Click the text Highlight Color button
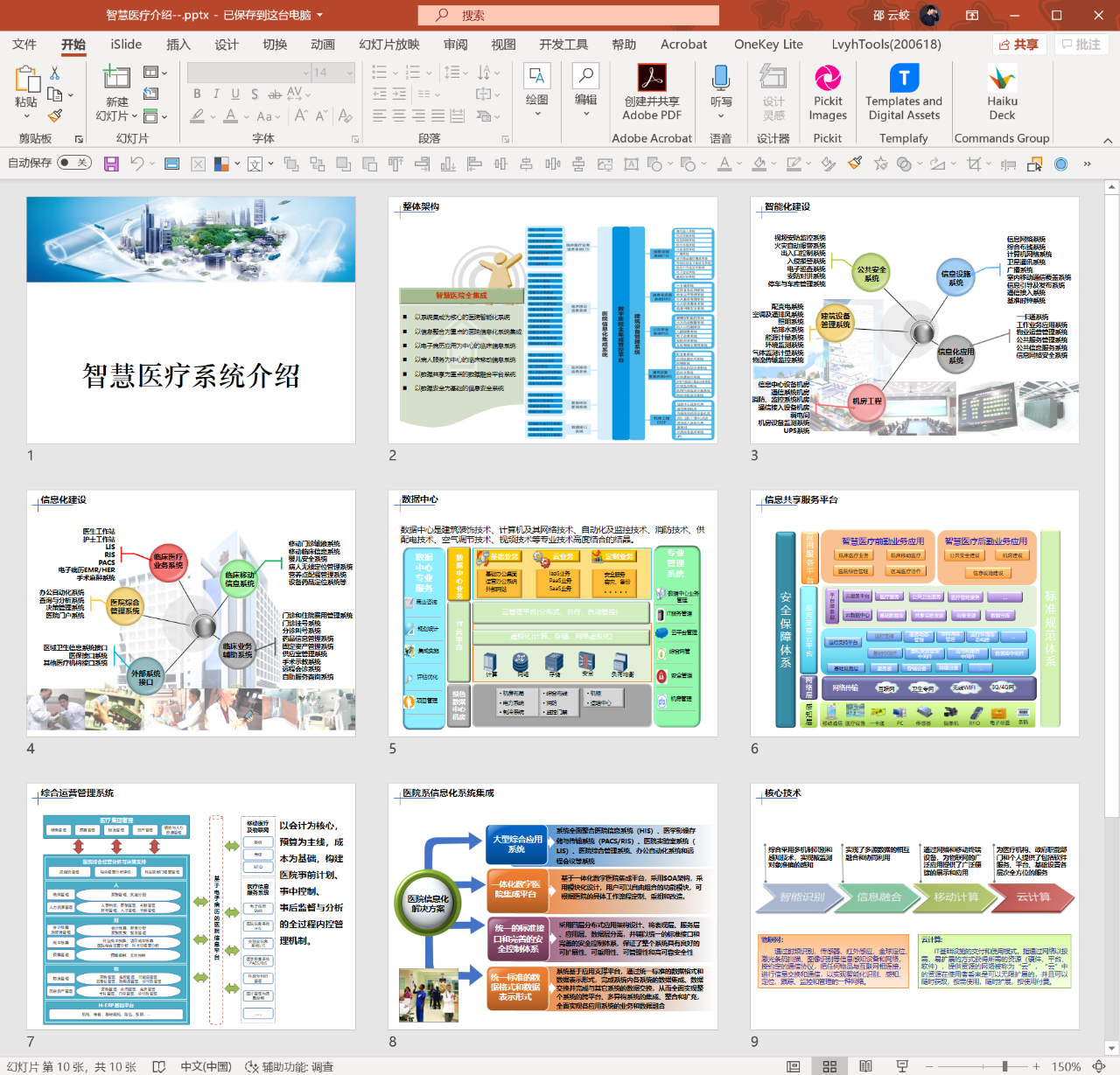Image resolution: width=1120 pixels, height=1075 pixels. click(198, 115)
